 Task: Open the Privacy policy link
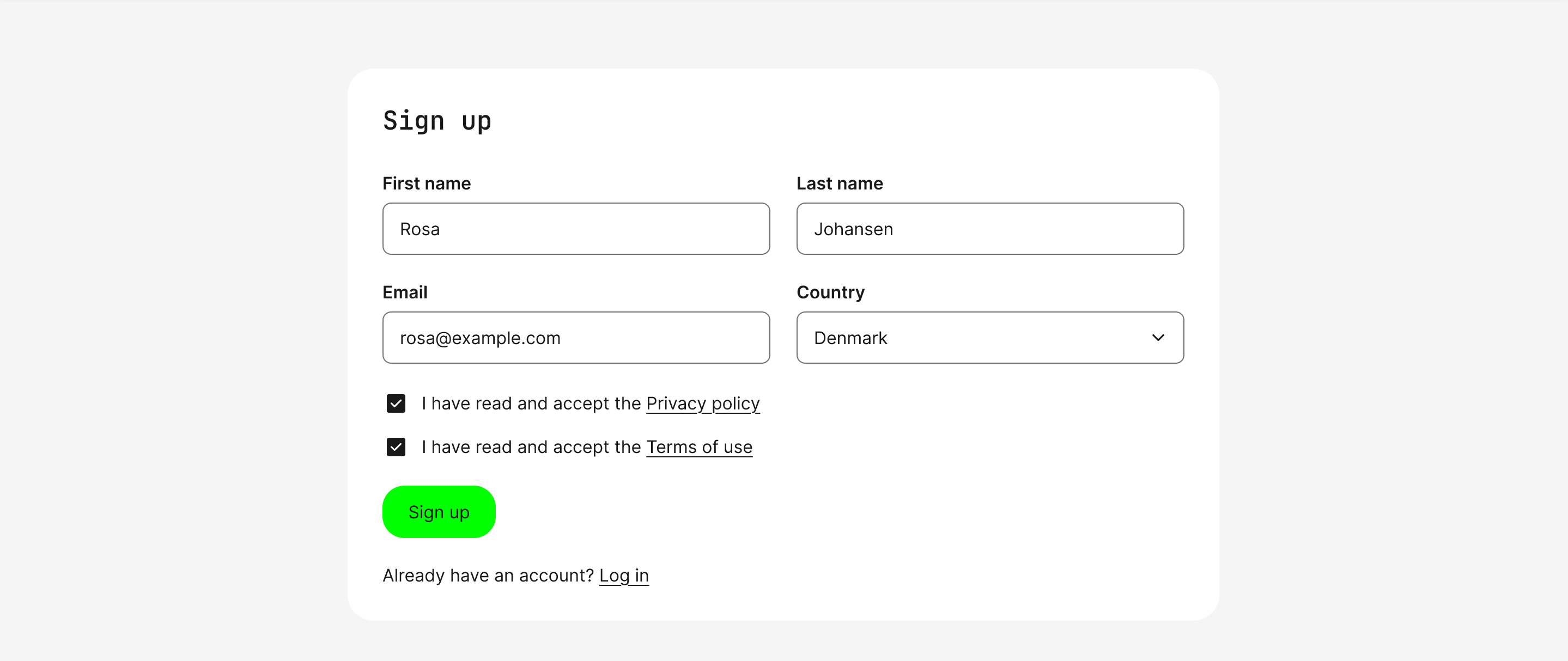[702, 404]
